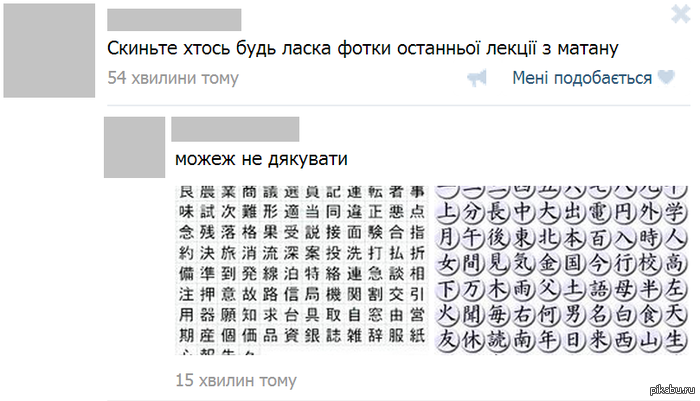Click the circled 学 kanji in right image
Screen dimensions: 700x401
click(675, 212)
